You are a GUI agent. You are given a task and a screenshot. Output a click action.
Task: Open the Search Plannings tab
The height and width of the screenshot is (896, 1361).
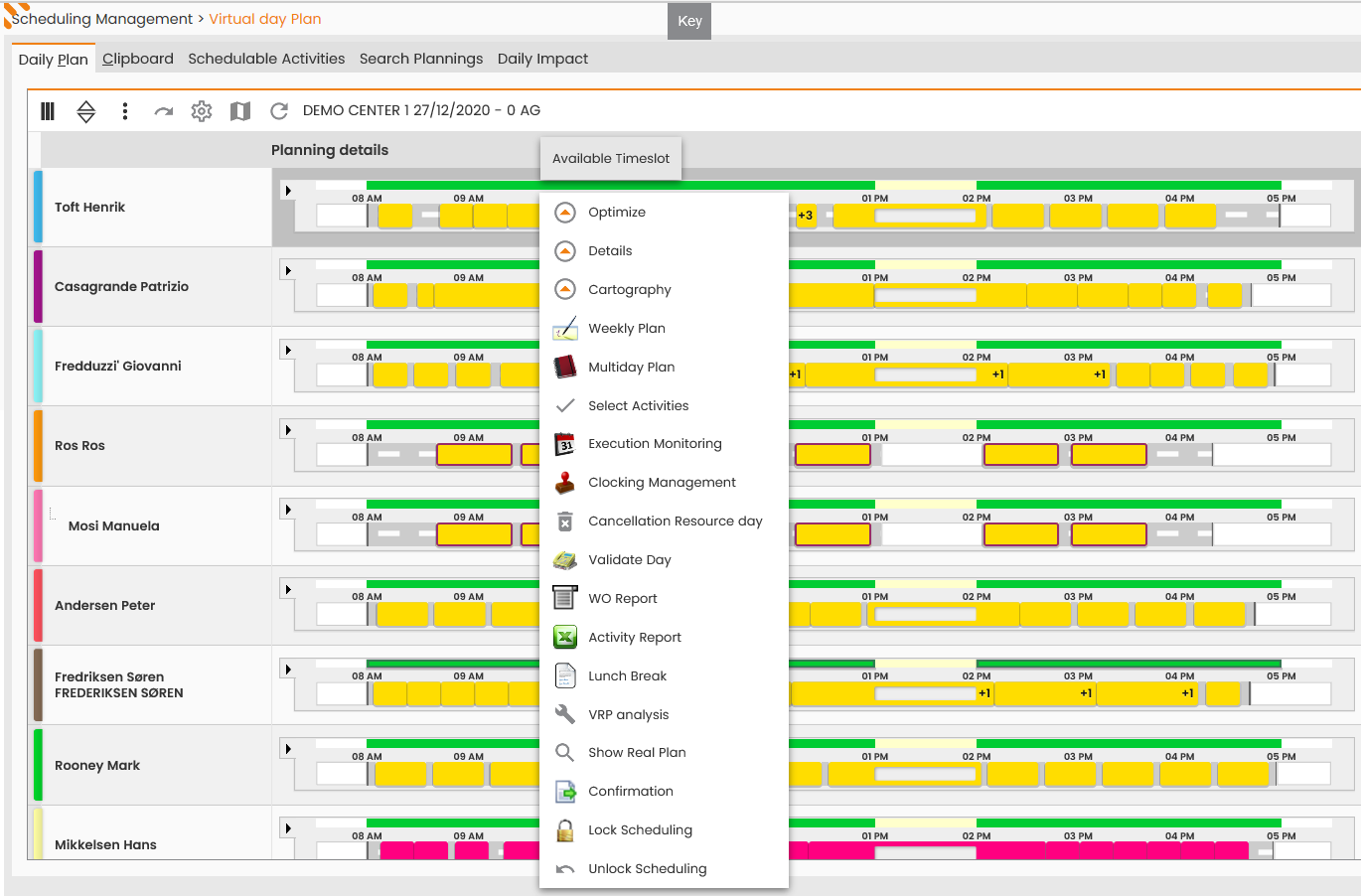pyautogui.click(x=421, y=59)
